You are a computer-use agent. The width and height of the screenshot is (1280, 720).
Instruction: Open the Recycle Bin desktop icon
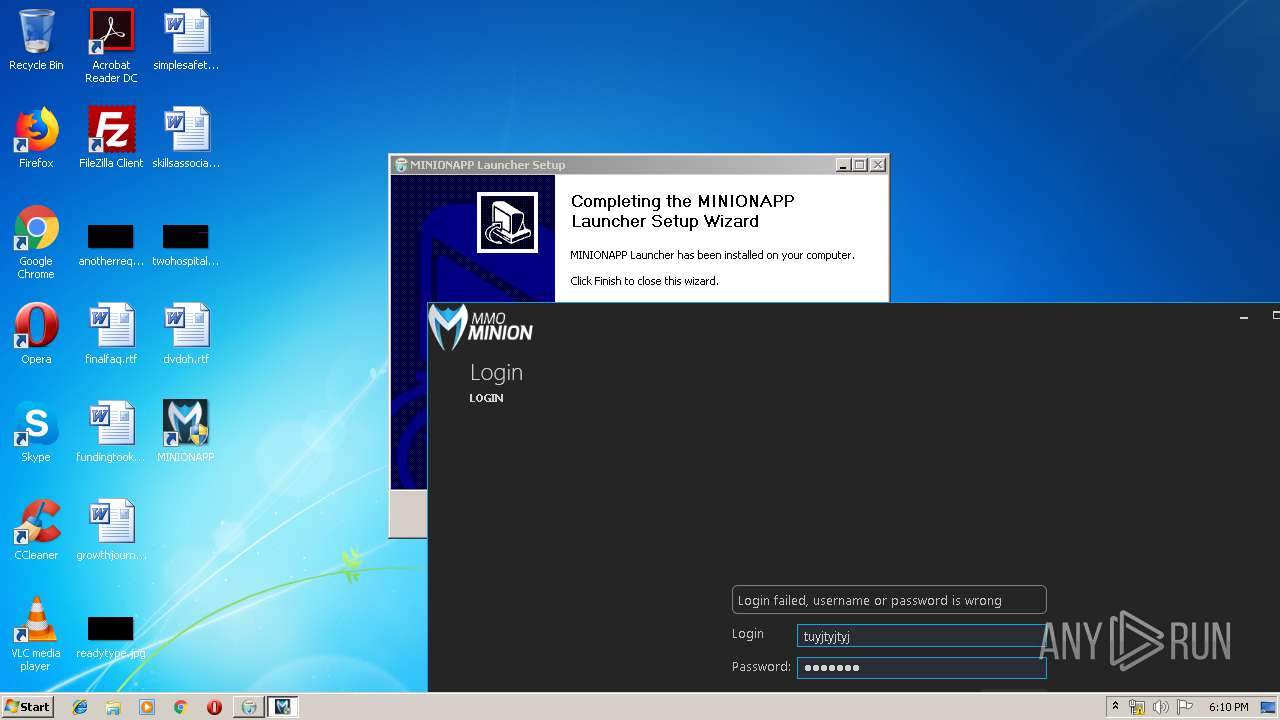(x=36, y=41)
